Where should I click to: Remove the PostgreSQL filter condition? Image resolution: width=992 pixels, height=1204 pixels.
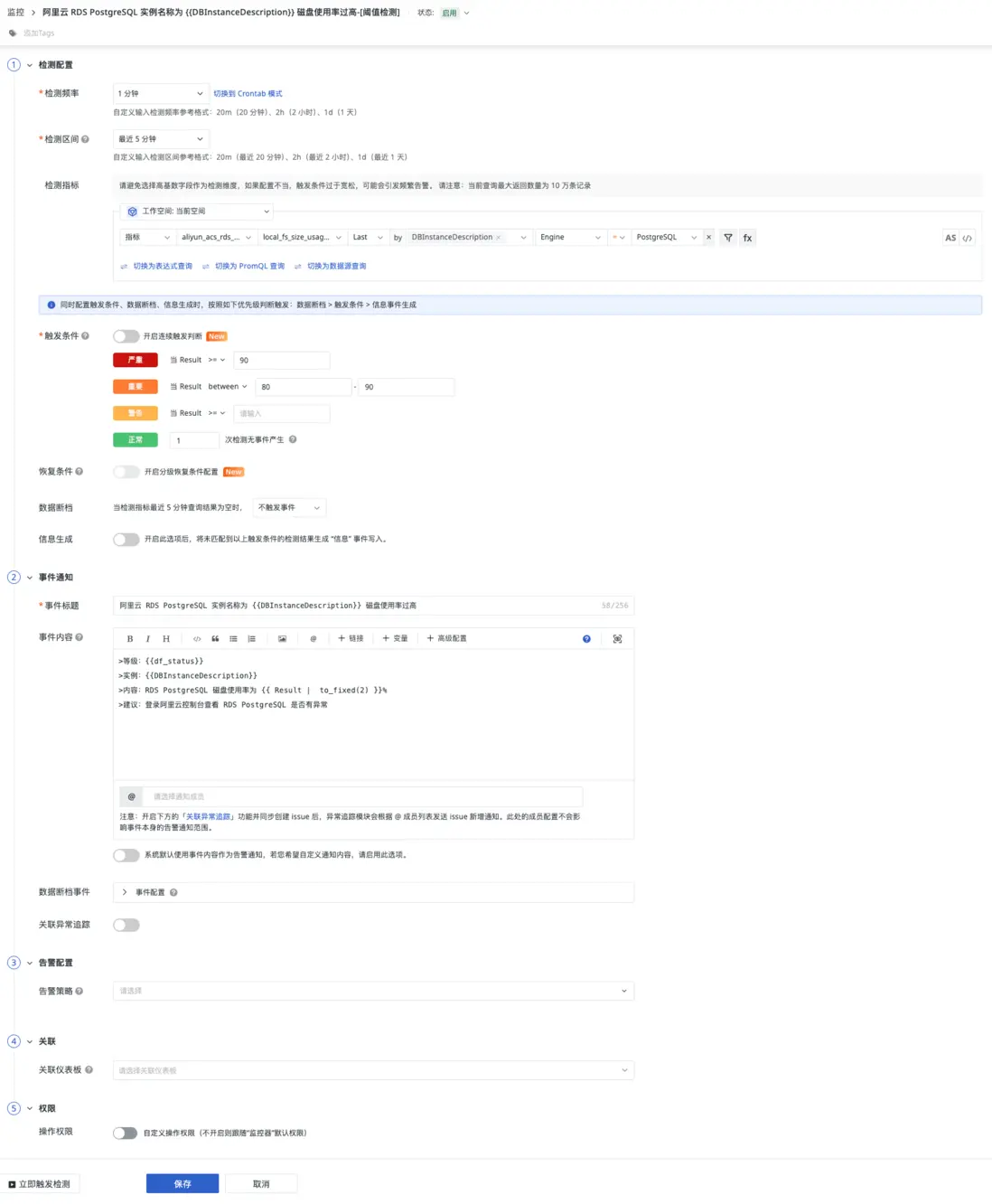(x=708, y=238)
